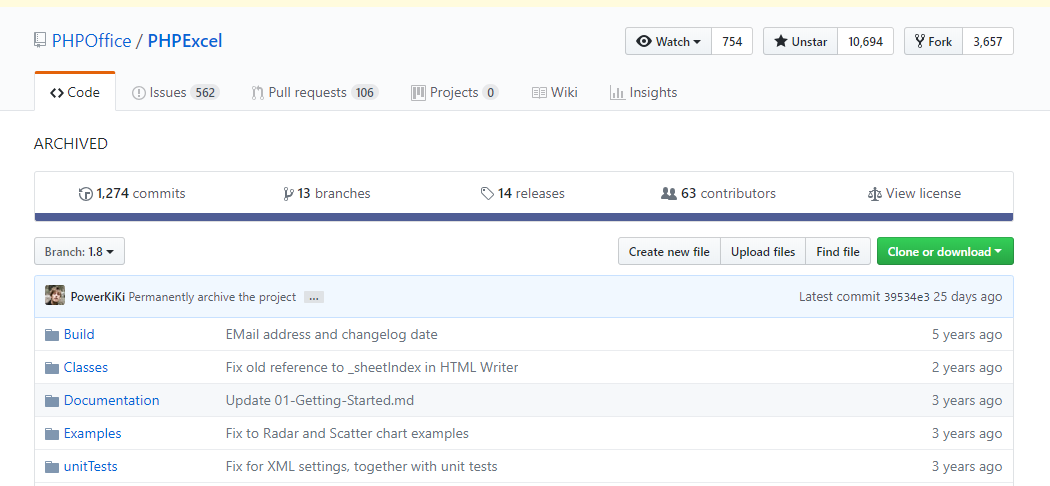Viewport: 1050px width, 486px height.
Task: Open the View license link
Action: tap(914, 193)
